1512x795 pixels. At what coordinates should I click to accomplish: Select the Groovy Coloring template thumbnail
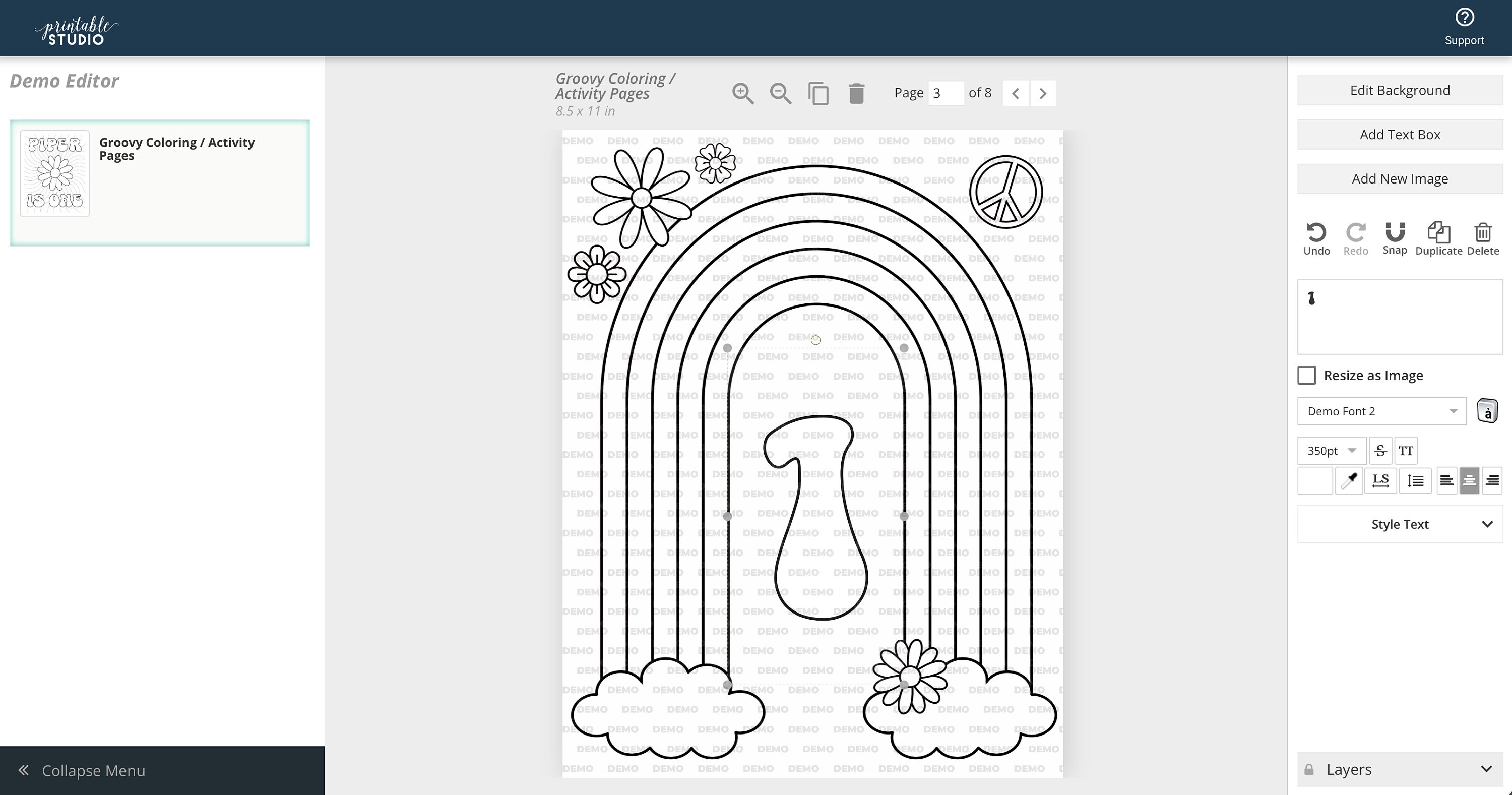click(54, 173)
